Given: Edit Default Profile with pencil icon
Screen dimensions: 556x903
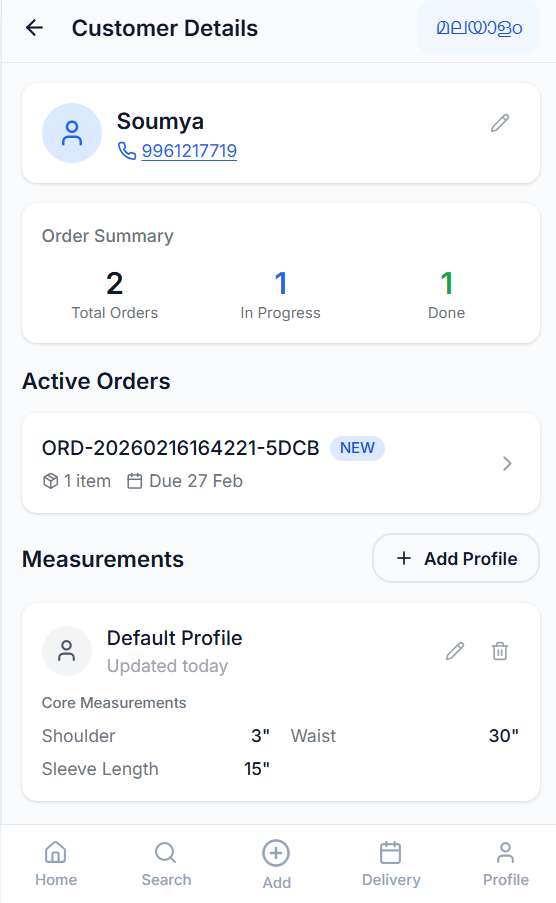Looking at the screenshot, I should [x=455, y=651].
